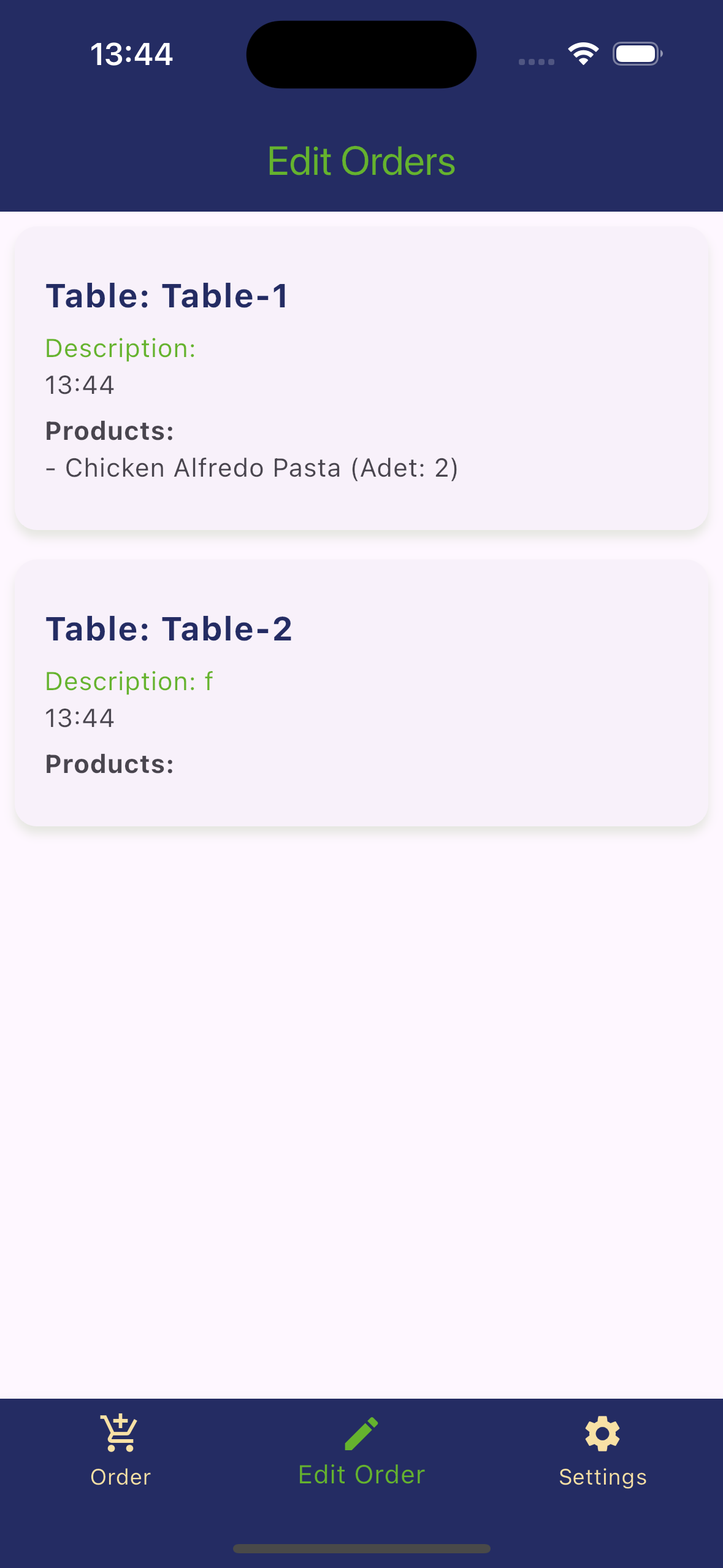This screenshot has width=723, height=1568.
Task: Tap the 13:44 timestamp in Table-2 card
Action: 80,718
